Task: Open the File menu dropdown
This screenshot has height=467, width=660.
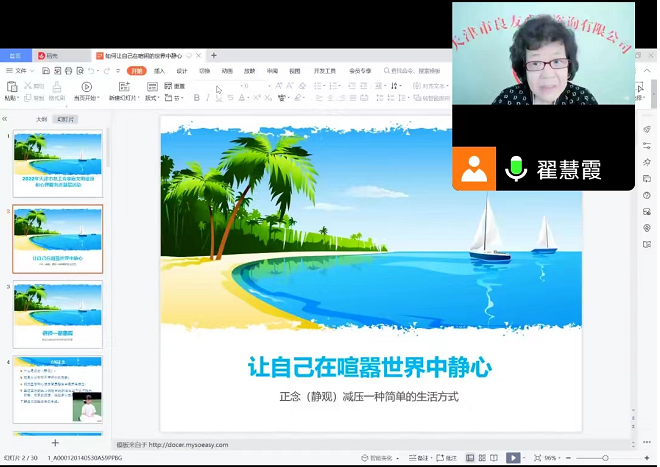Action: pyautogui.click(x=19, y=71)
